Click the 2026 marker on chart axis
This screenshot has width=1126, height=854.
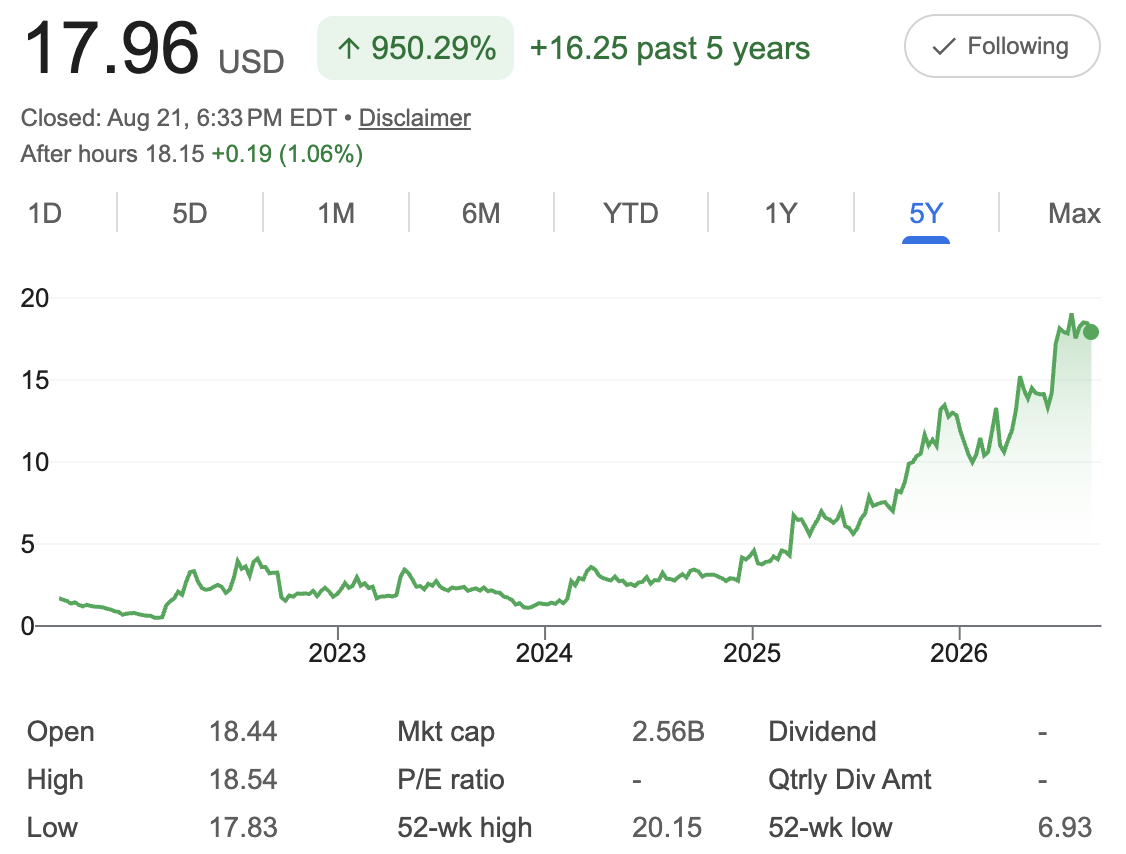959,653
